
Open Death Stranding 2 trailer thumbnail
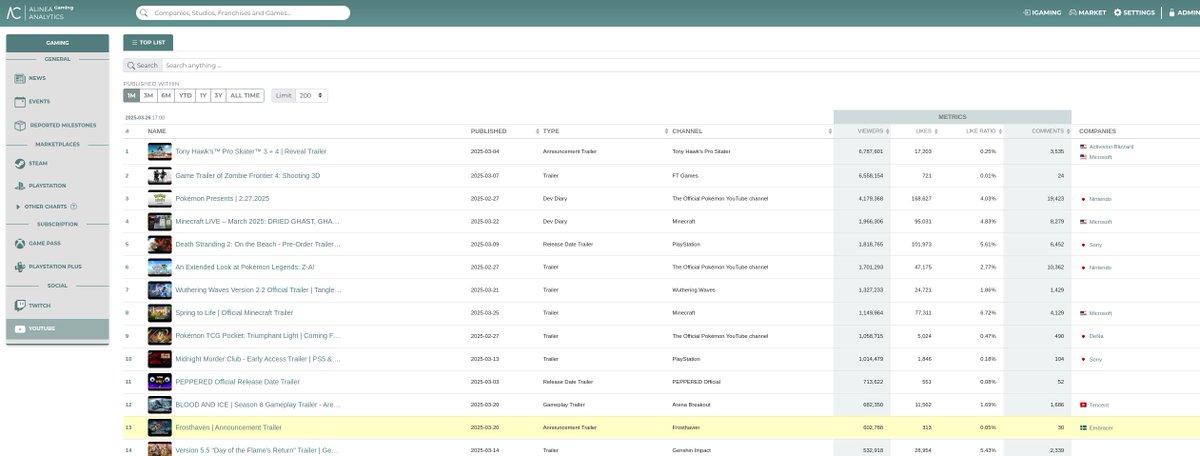coord(160,244)
